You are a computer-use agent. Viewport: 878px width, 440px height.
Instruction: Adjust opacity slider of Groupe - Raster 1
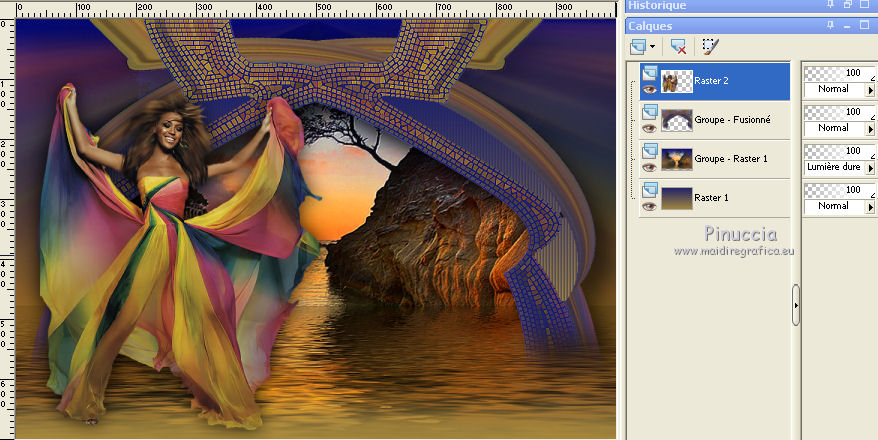pyautogui.click(x=839, y=152)
